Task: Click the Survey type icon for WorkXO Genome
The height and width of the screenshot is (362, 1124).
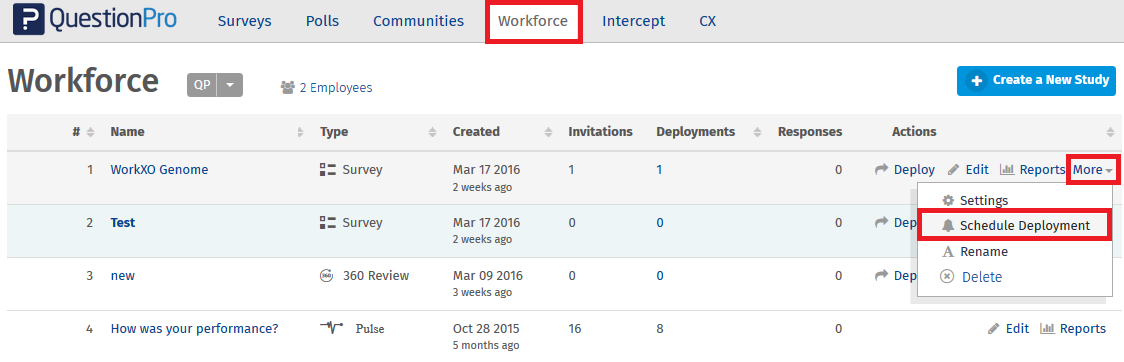Action: (x=328, y=170)
